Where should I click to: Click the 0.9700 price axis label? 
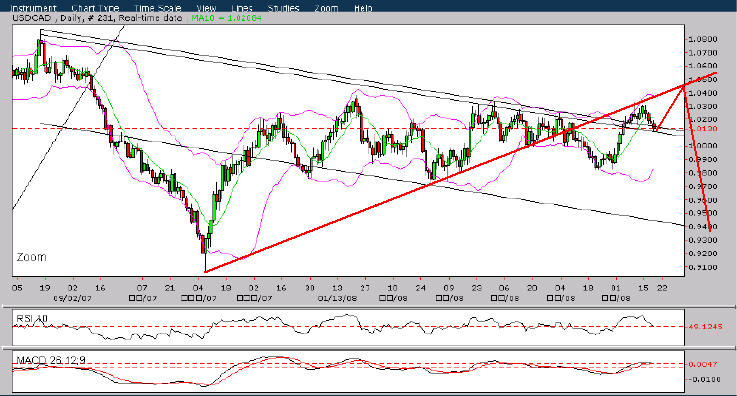[703, 187]
